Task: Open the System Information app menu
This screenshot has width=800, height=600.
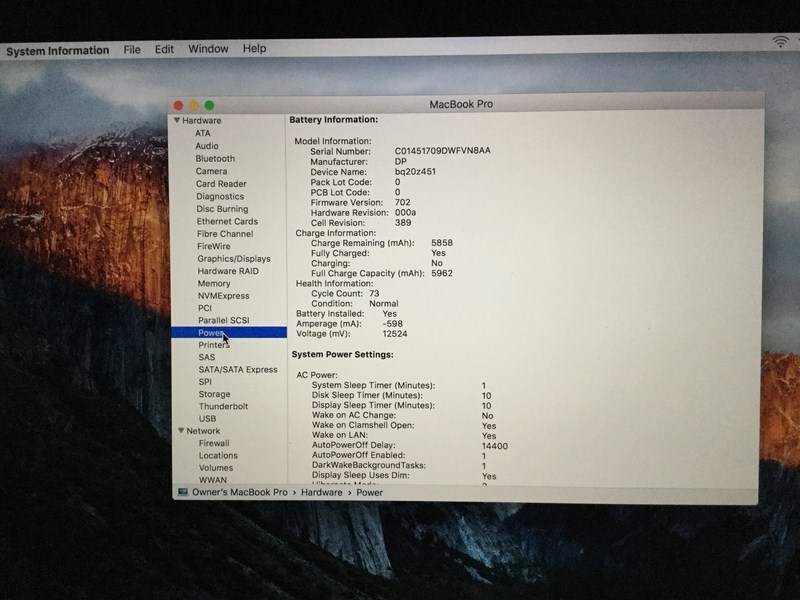Action: point(57,50)
